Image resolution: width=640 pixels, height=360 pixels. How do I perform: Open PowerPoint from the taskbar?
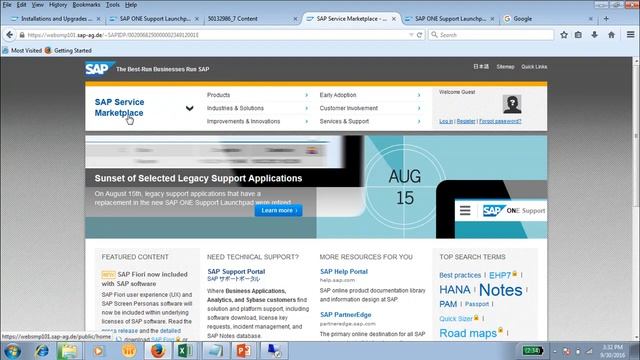pyautogui.click(x=243, y=351)
